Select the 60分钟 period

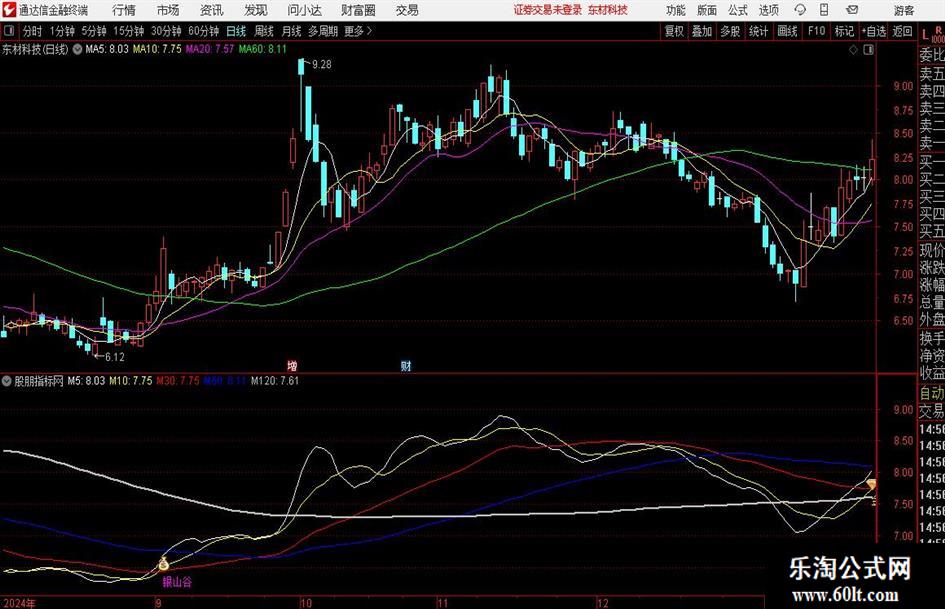click(x=204, y=31)
